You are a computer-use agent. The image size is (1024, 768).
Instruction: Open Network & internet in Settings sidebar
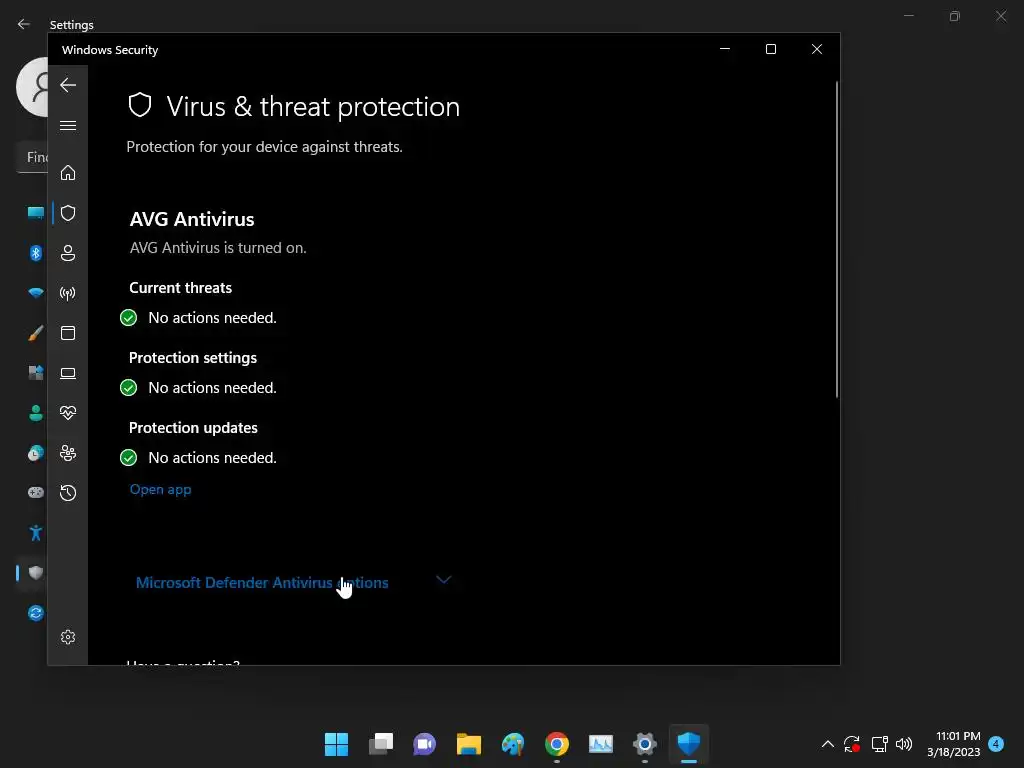point(35,293)
